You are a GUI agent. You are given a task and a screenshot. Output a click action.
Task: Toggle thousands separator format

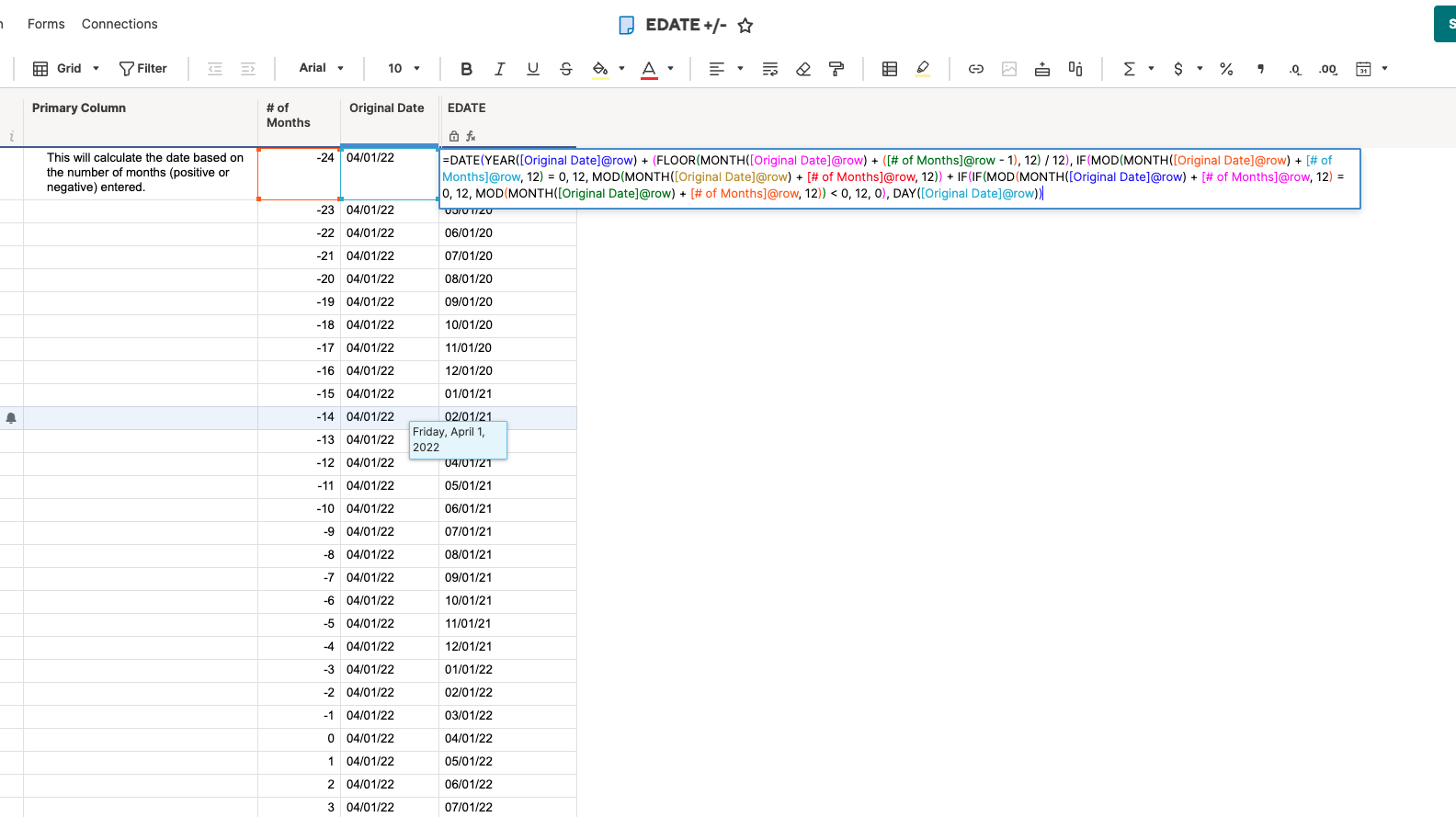pyautogui.click(x=1260, y=69)
